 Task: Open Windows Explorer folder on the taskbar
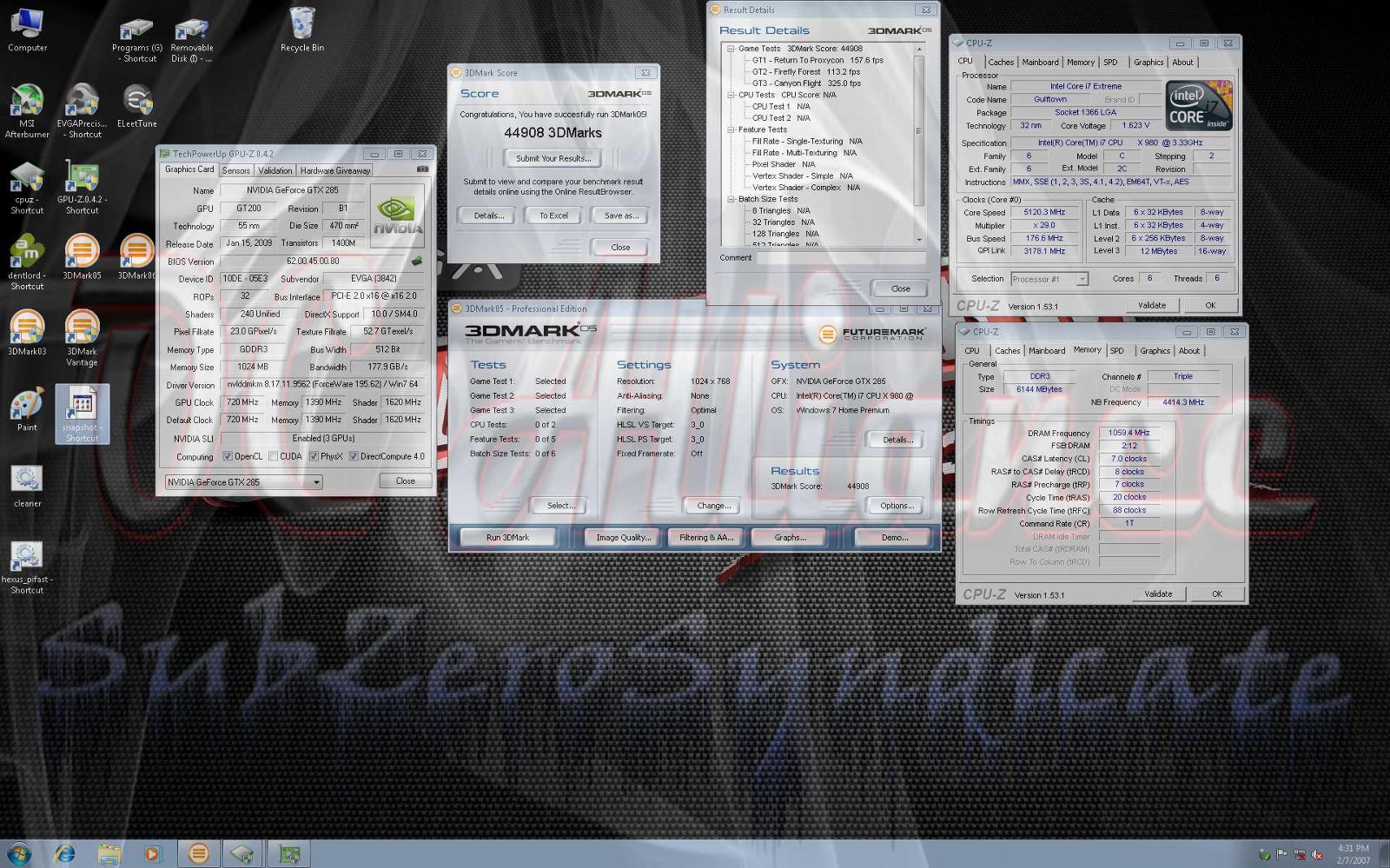109,854
